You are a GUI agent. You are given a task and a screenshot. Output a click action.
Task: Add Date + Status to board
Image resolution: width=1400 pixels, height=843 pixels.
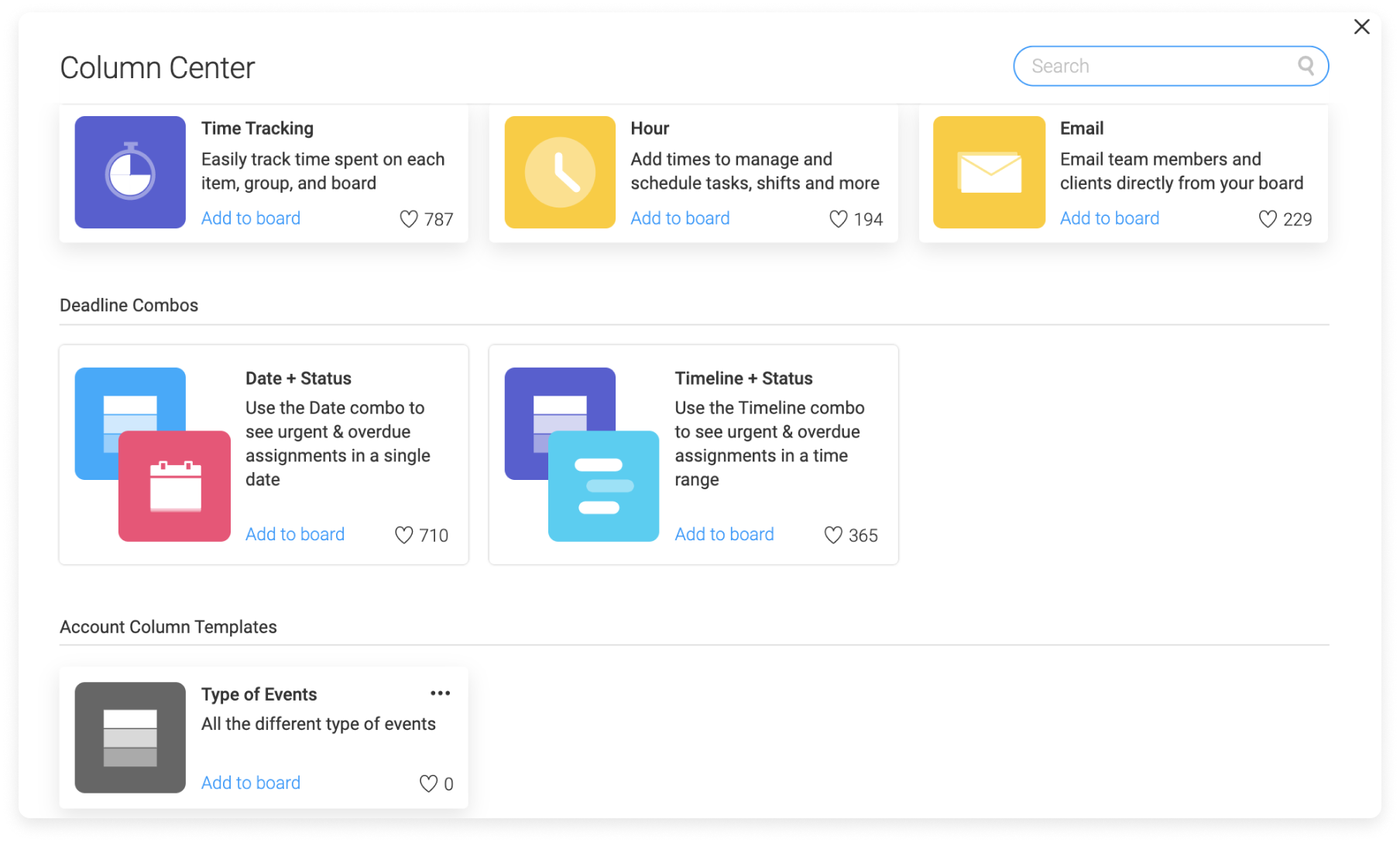tap(295, 534)
